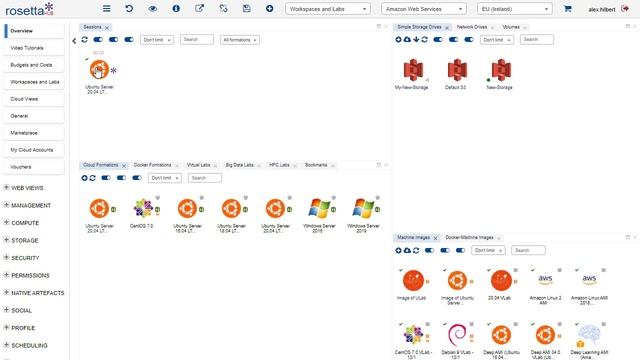The width and height of the screenshot is (640, 360).
Task: Expand SECURITY section
Action: tap(6, 258)
